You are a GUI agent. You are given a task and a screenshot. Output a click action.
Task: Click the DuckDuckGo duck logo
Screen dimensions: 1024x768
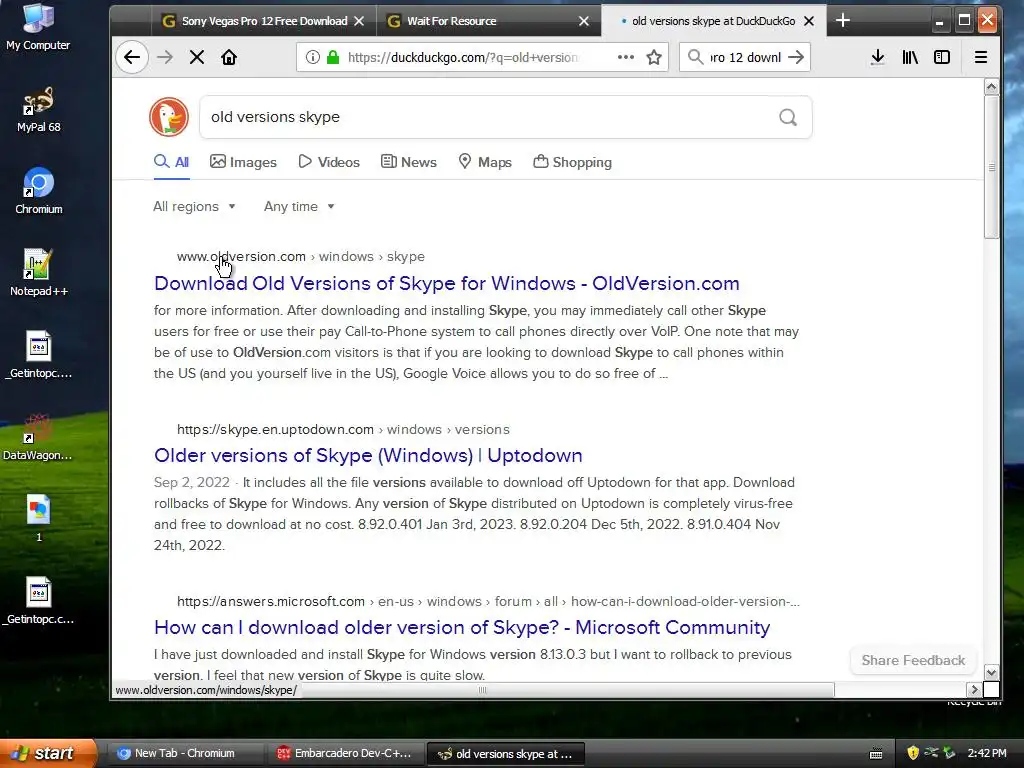point(168,117)
